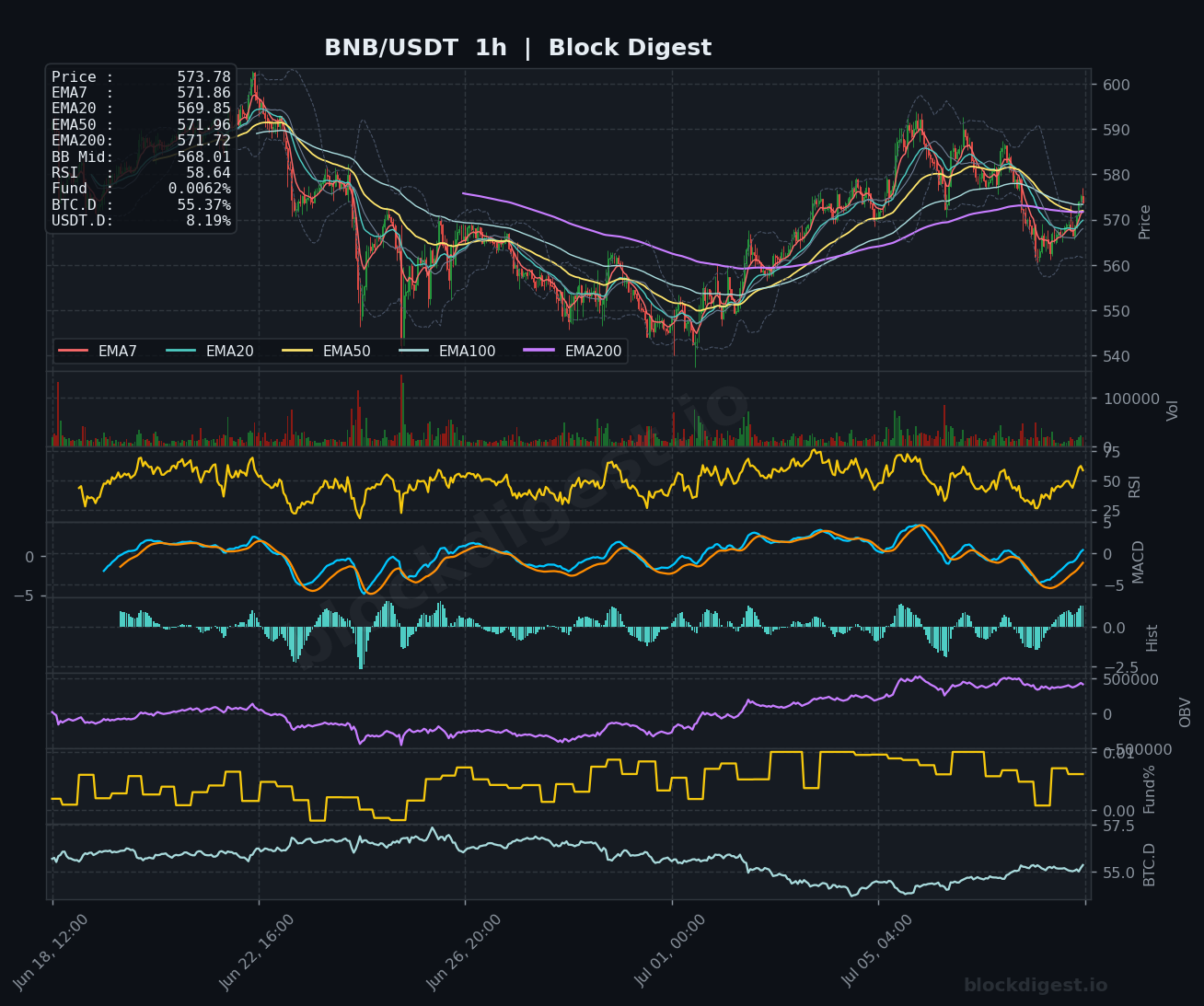
Task: Click the 590 price axis label
Action: tap(1117, 130)
